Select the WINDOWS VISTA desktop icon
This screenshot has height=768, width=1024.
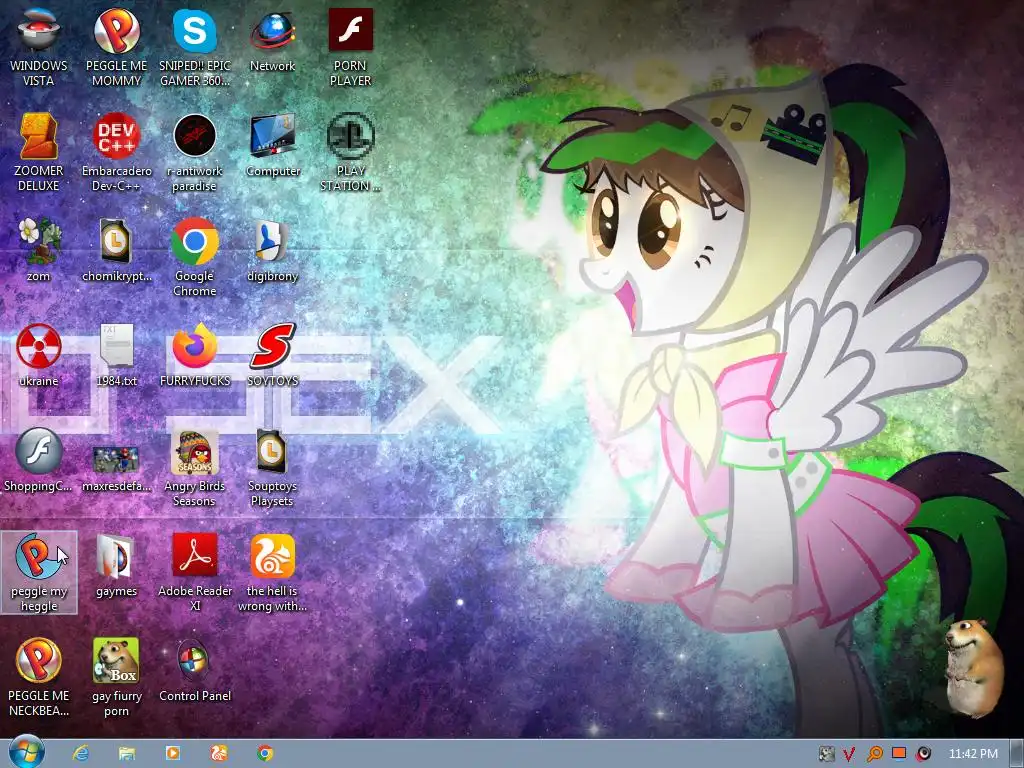(39, 47)
